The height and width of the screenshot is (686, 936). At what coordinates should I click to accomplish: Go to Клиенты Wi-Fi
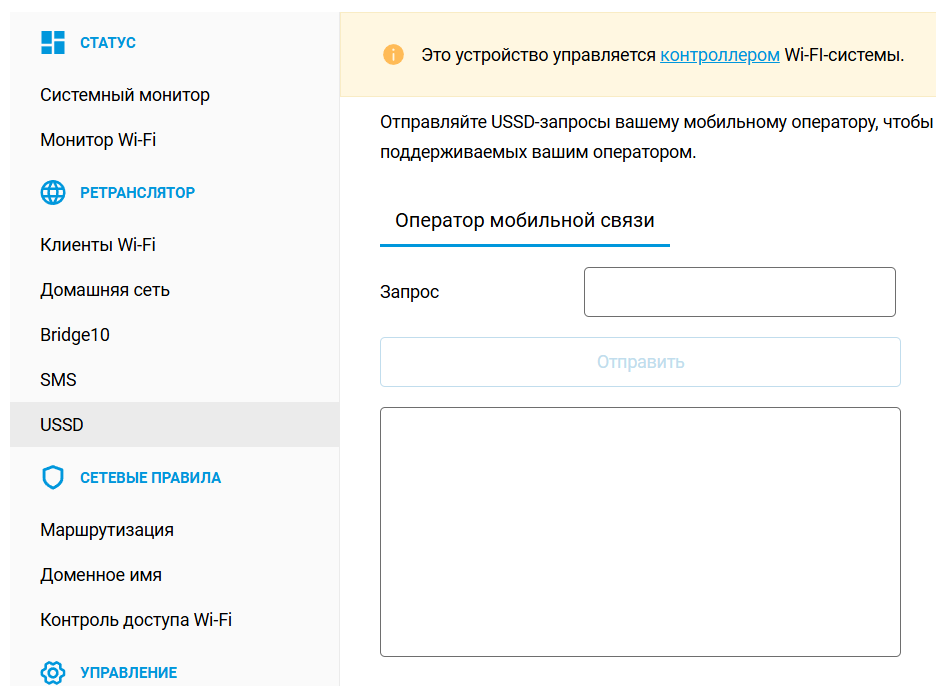click(x=98, y=245)
